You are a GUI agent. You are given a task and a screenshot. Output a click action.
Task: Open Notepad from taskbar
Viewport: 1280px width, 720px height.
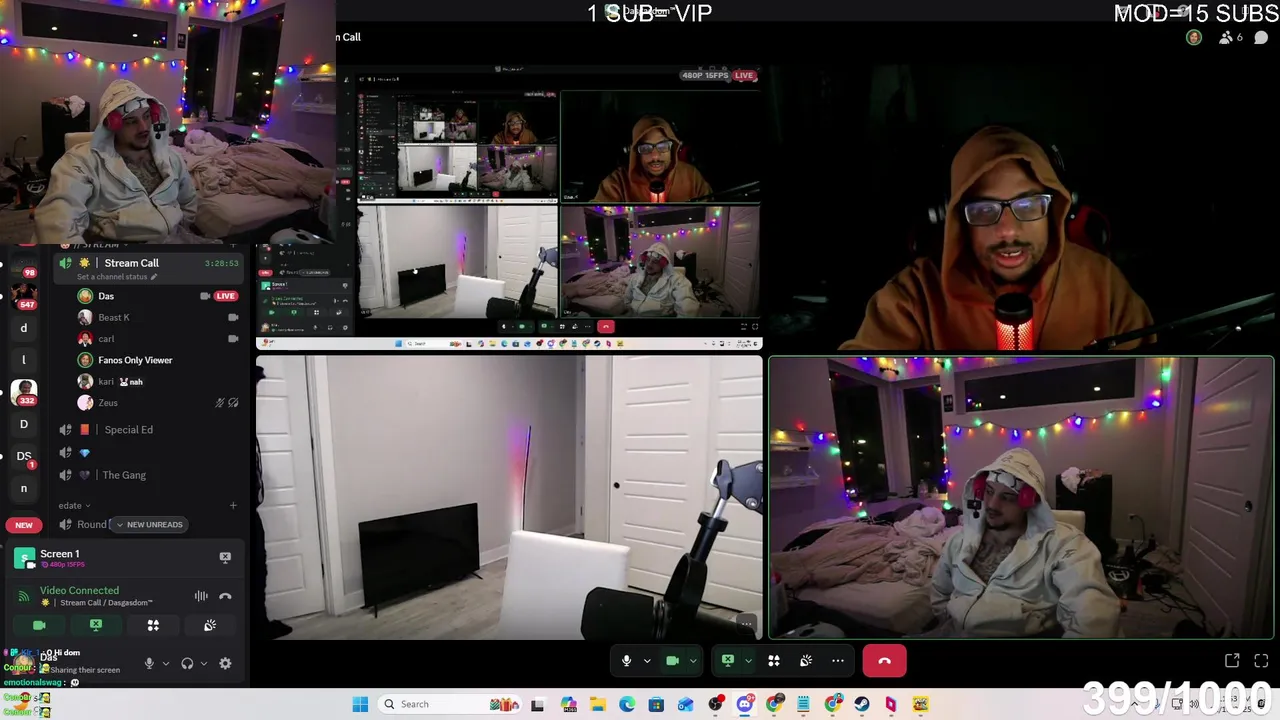803,704
